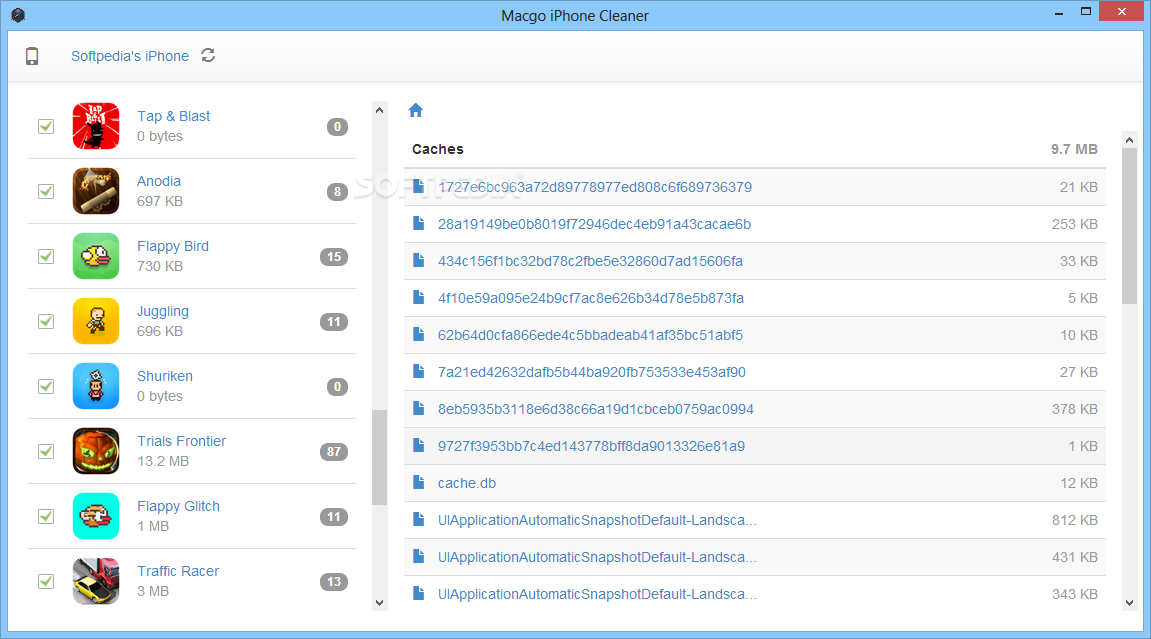1151x639 pixels.
Task: Click the Caches section header
Action: 437,149
